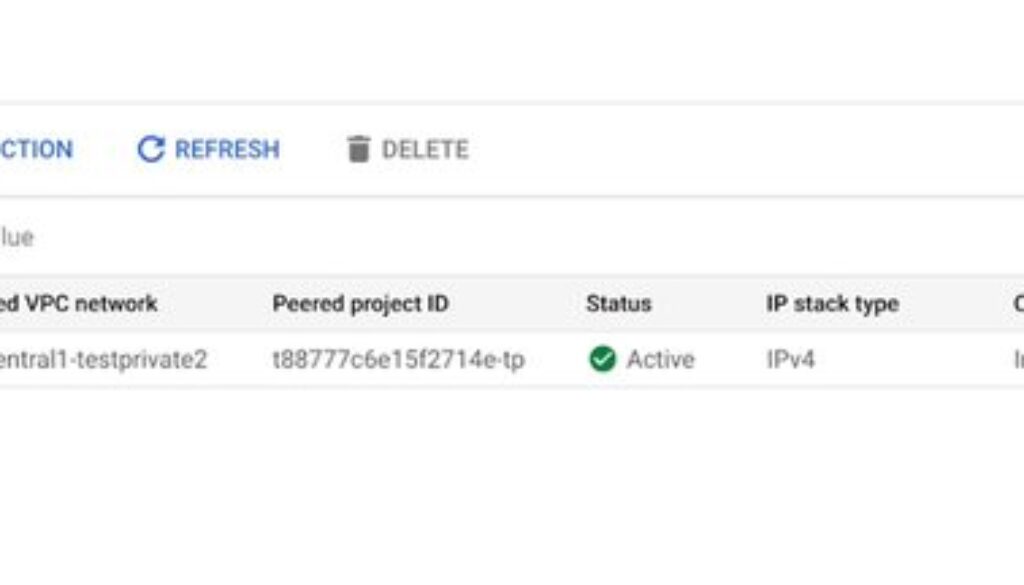This screenshot has height=585, width=1024.
Task: Open the central1-testprivate2 peered network entry
Action: click(102, 359)
